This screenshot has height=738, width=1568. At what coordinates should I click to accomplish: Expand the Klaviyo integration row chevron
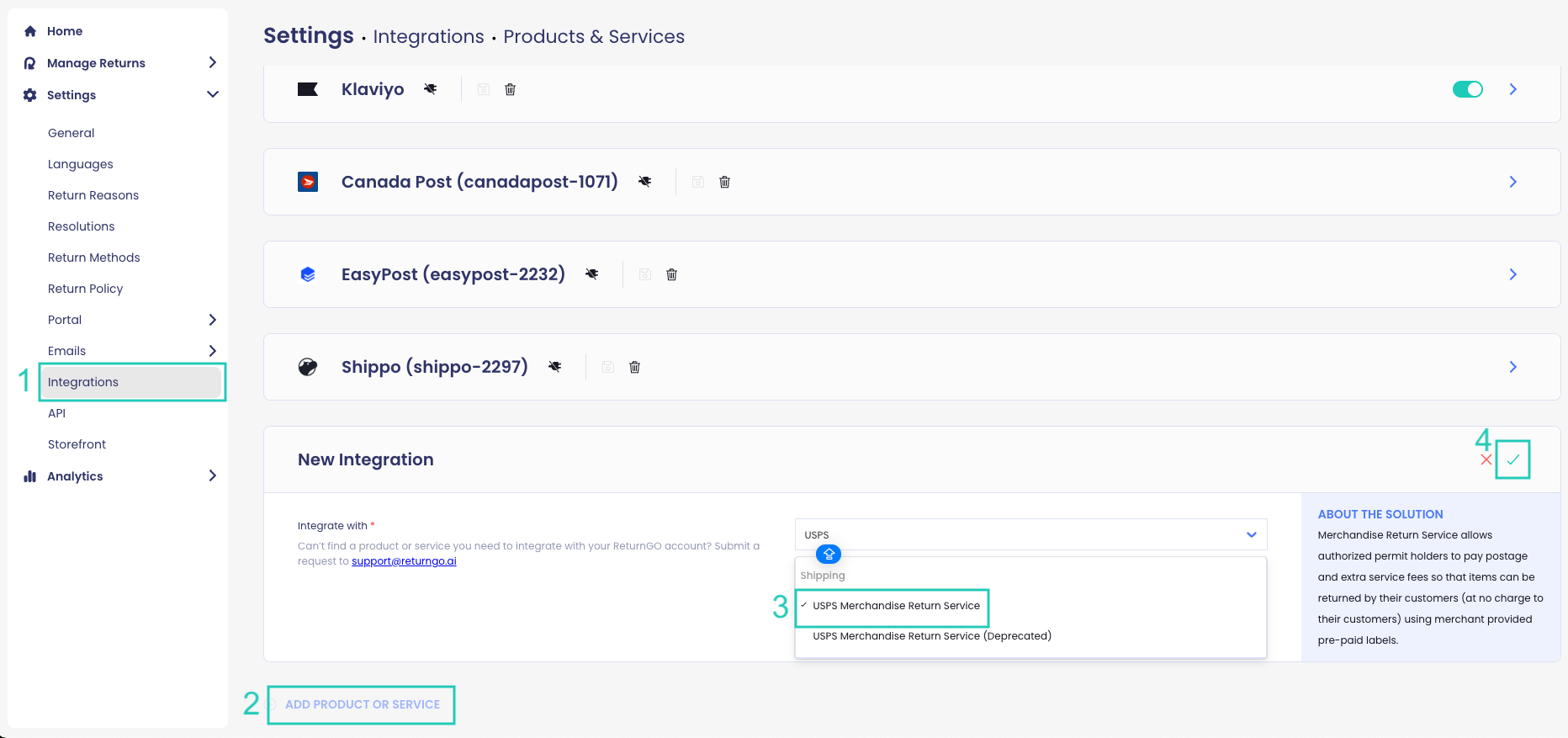coord(1513,89)
